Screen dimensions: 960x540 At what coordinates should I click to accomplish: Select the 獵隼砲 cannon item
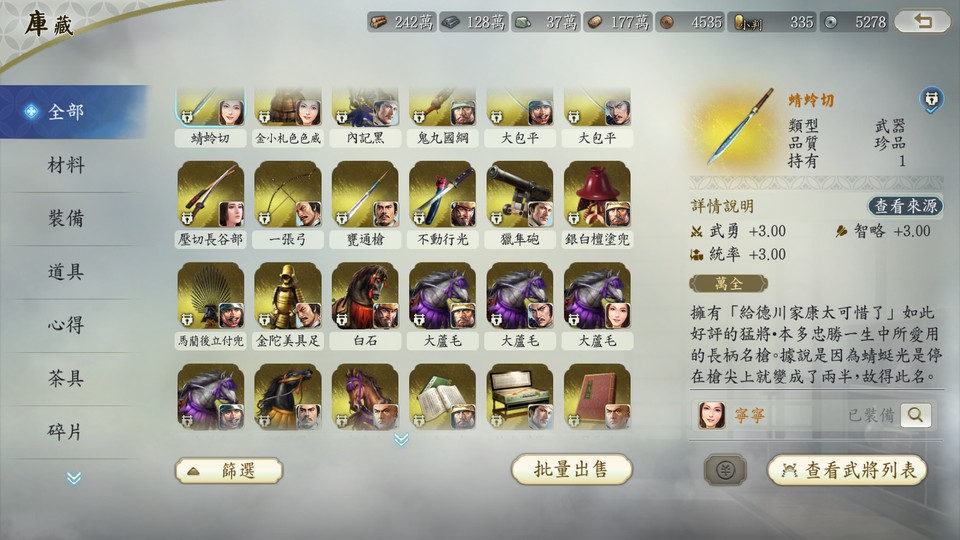[520, 204]
